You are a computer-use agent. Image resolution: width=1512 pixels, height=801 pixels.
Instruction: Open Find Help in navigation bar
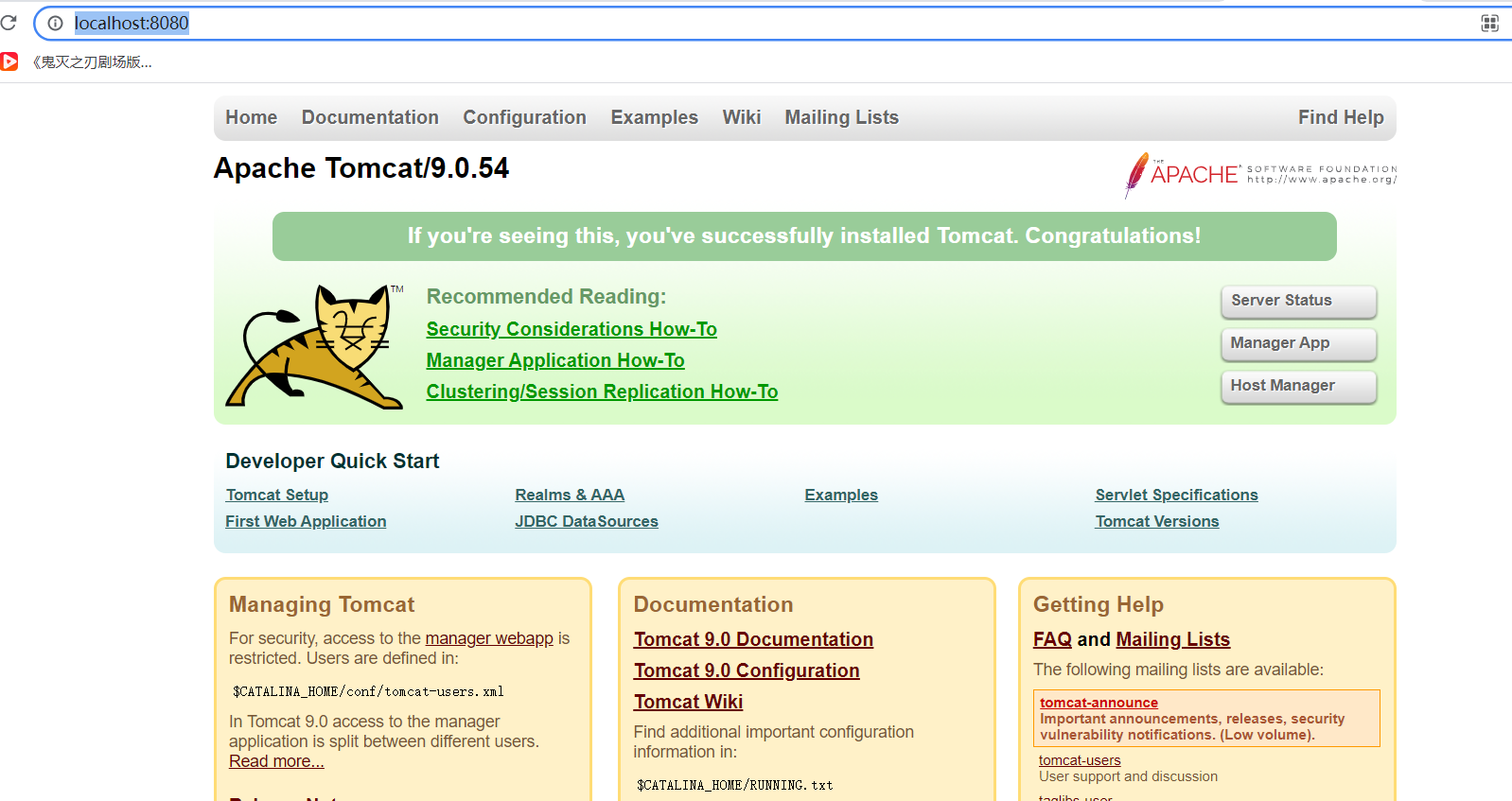tap(1341, 117)
